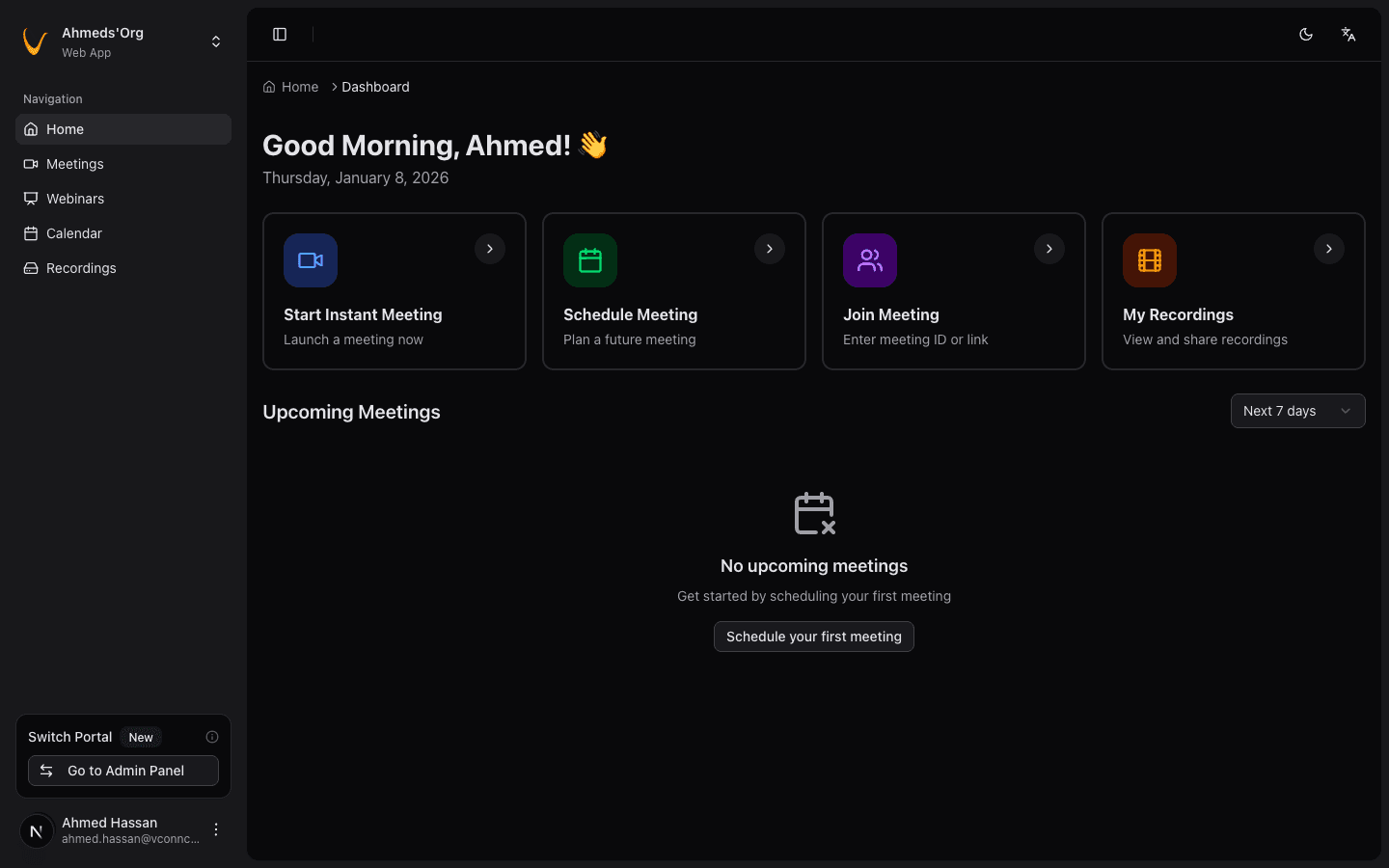This screenshot has width=1389, height=868.
Task: Click the Dashboard breadcrumb
Action: click(375, 87)
